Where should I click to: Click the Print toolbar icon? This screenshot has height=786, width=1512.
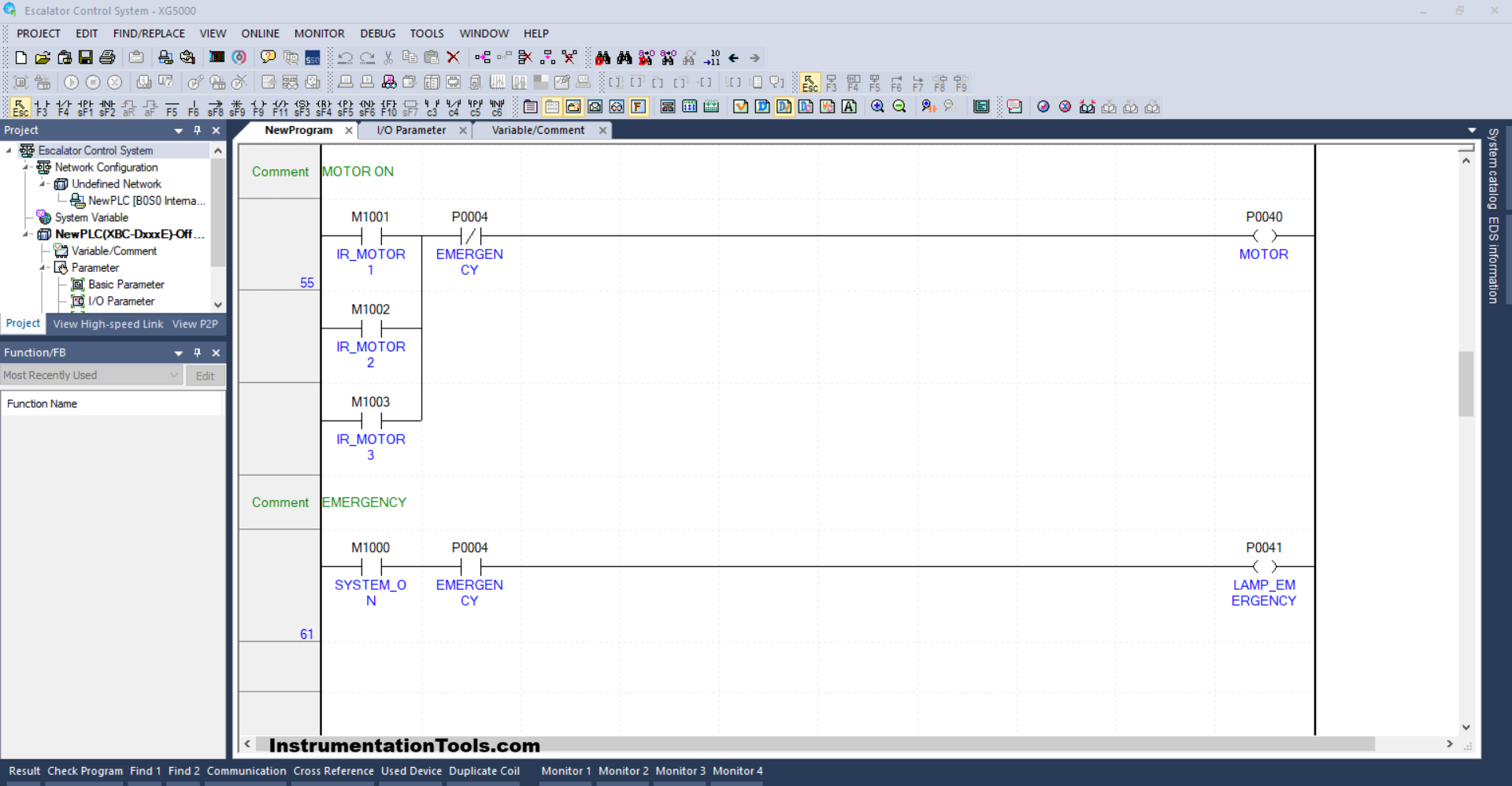(107, 57)
